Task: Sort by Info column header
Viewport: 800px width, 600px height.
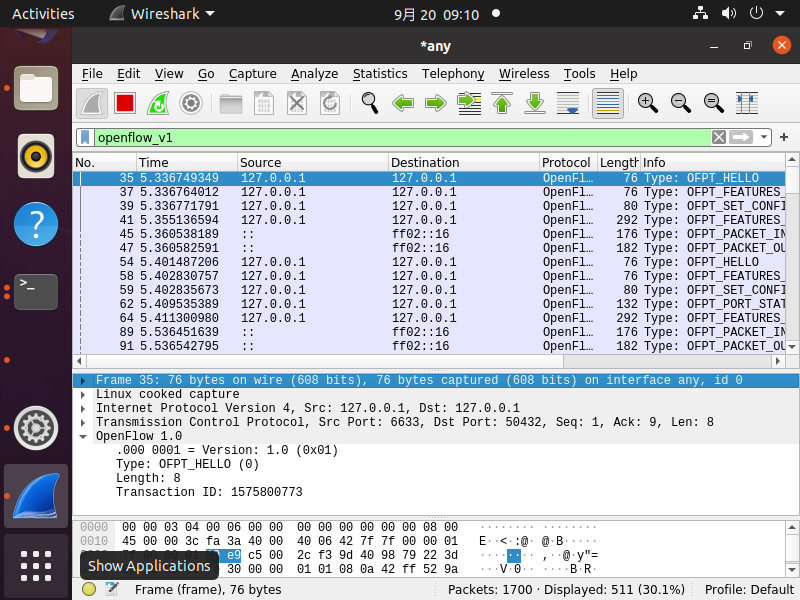Action: tap(713, 163)
